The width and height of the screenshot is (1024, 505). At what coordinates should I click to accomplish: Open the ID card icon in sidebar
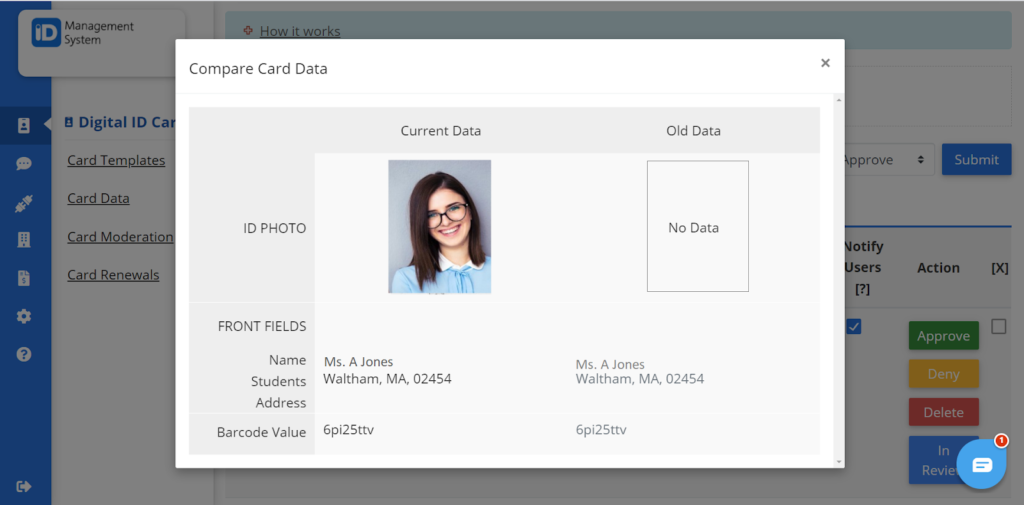[24, 125]
